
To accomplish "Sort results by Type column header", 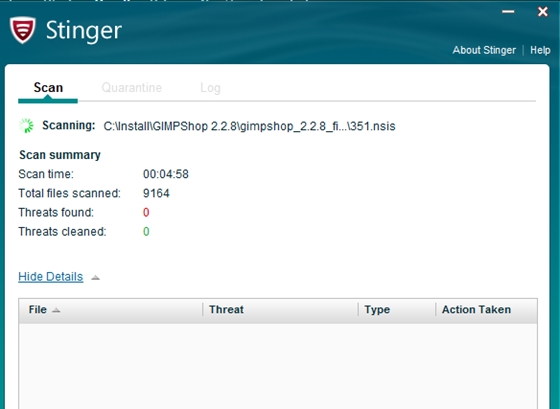I will [397, 310].
